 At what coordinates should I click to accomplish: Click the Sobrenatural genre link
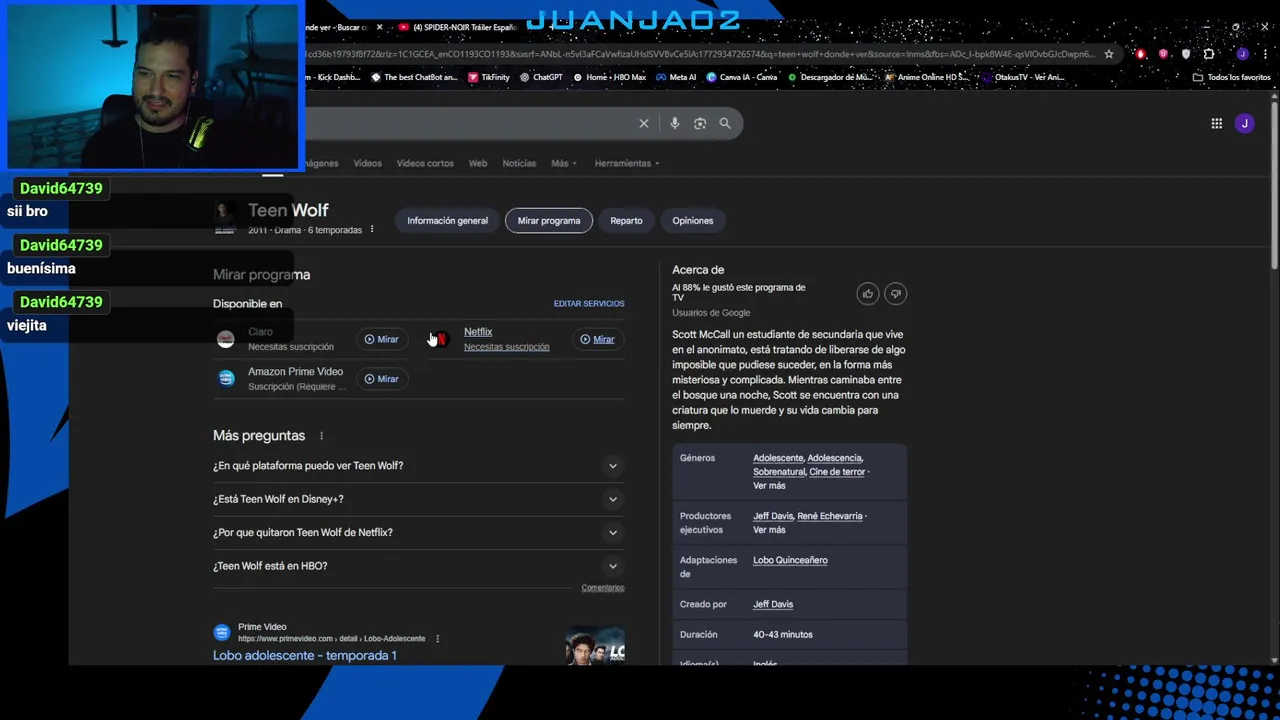[779, 472]
